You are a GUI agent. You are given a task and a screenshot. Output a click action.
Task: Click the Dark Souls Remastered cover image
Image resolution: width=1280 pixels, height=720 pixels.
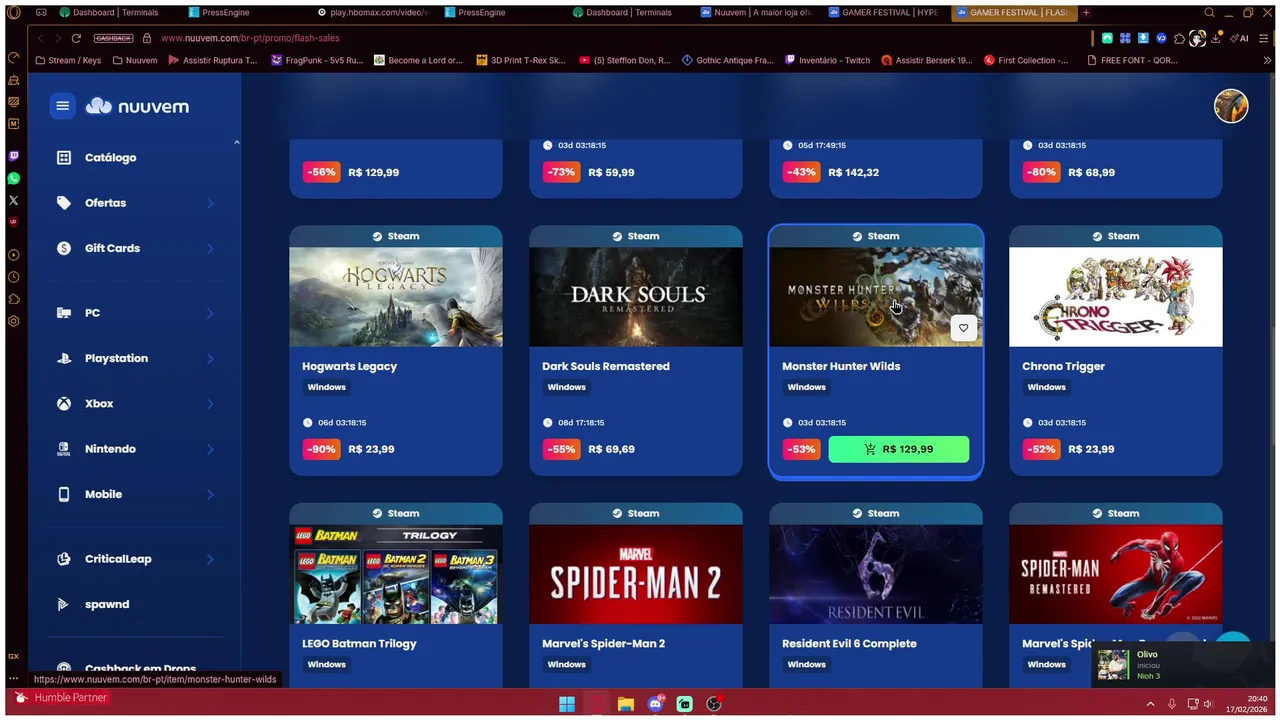point(636,297)
